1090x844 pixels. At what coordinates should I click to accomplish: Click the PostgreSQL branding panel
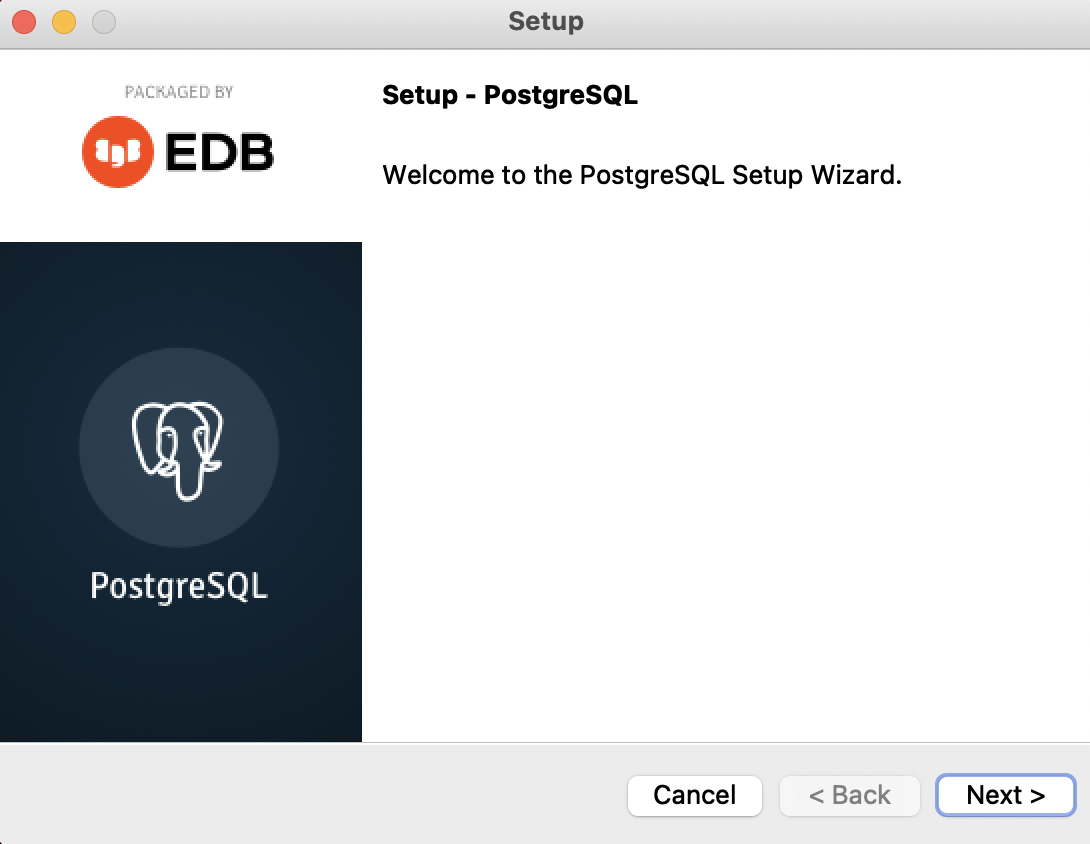click(x=180, y=490)
